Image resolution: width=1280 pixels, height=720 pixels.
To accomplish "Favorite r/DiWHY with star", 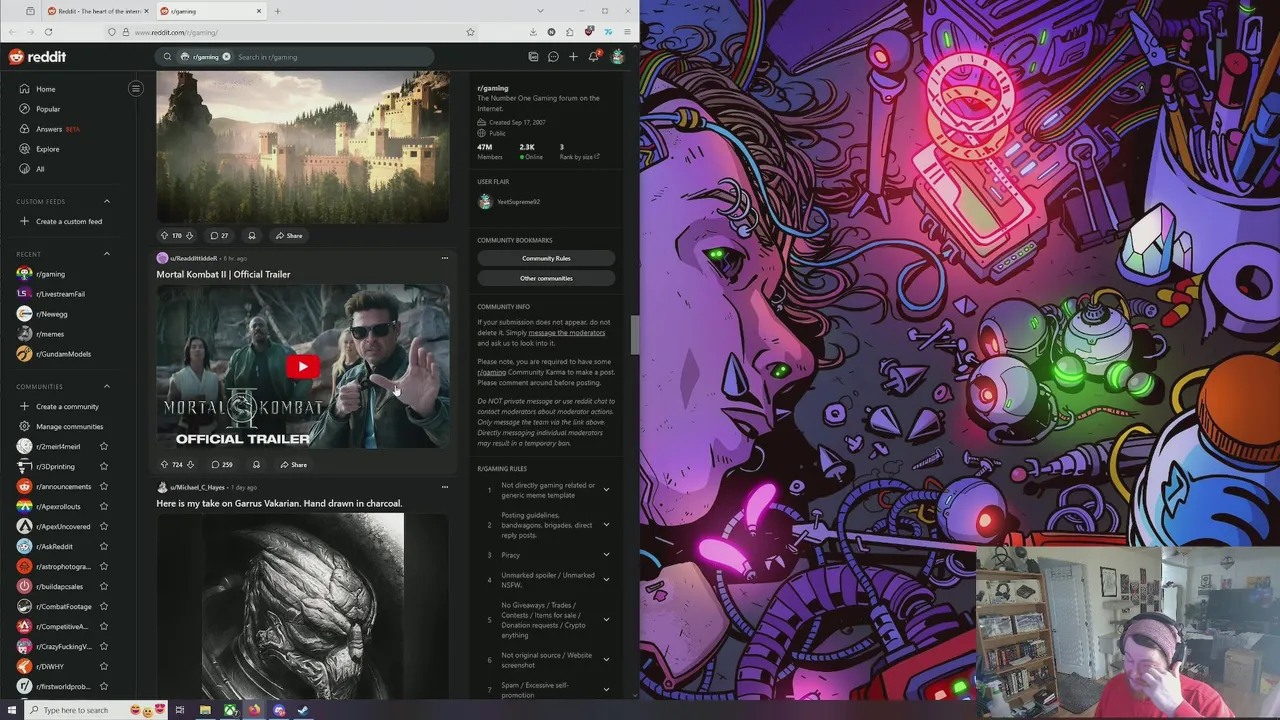I will click(x=104, y=667).
